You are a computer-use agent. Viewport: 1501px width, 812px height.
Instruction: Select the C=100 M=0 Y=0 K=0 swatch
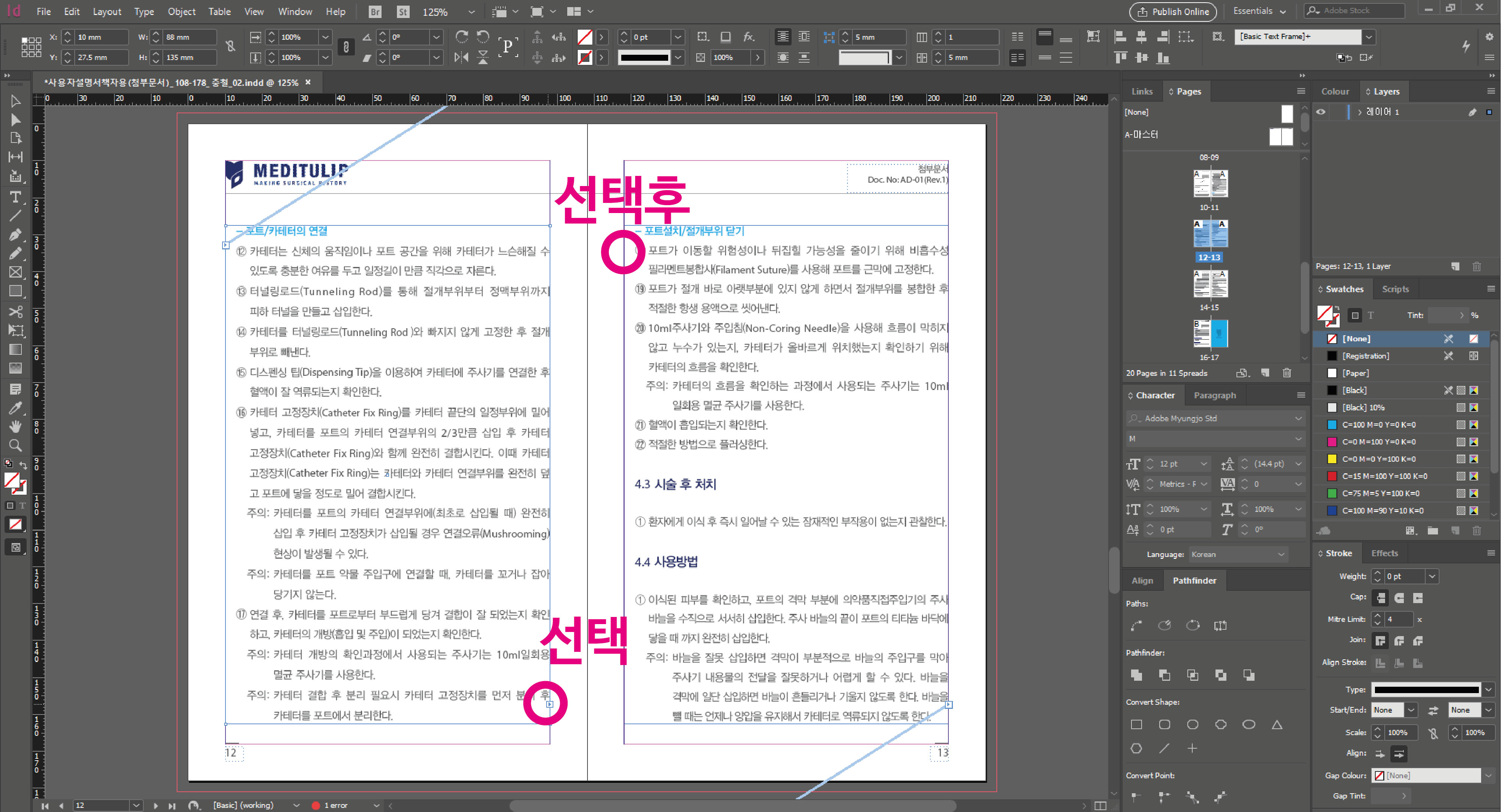point(1401,425)
